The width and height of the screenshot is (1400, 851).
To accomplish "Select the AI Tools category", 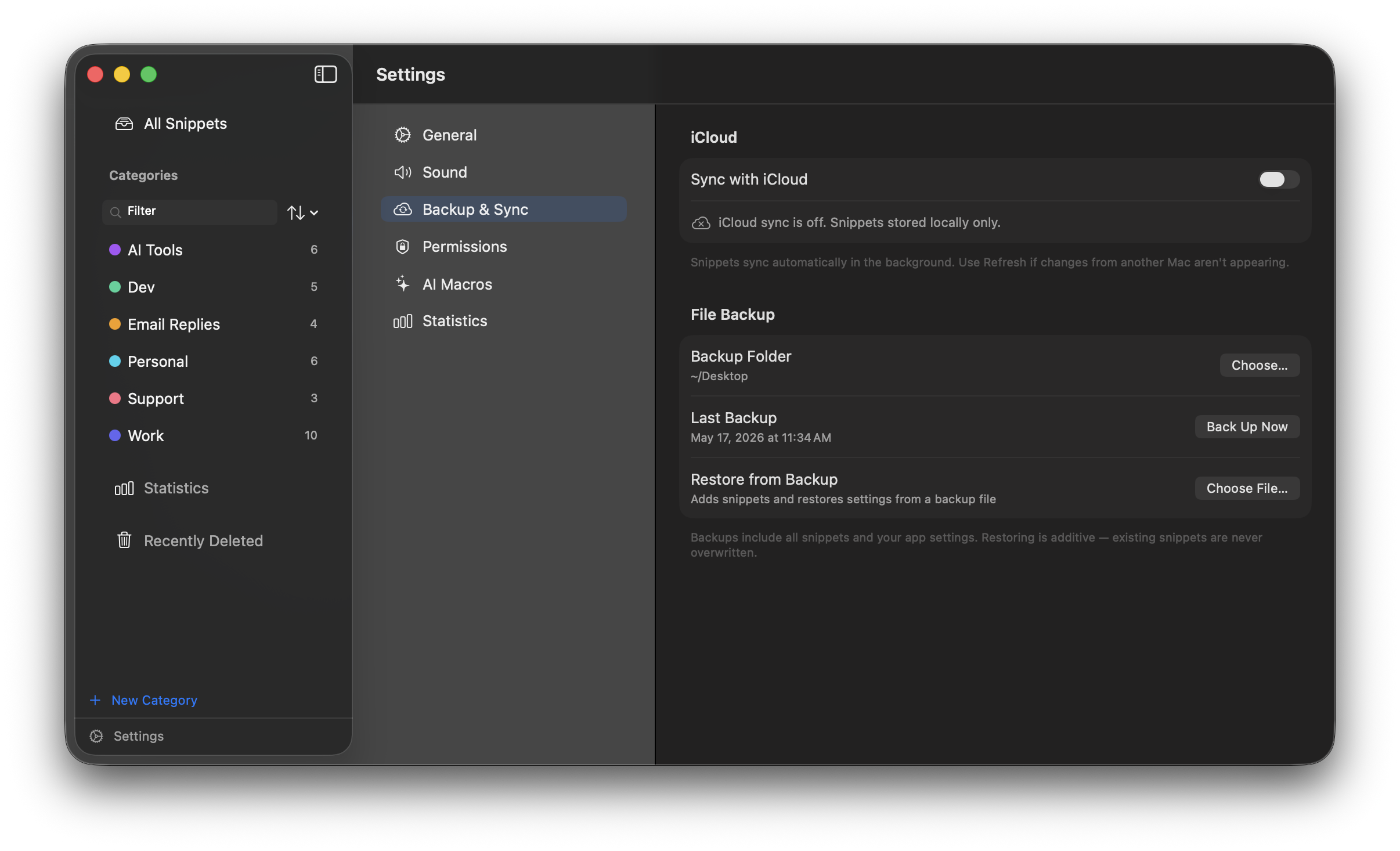I will (213, 250).
